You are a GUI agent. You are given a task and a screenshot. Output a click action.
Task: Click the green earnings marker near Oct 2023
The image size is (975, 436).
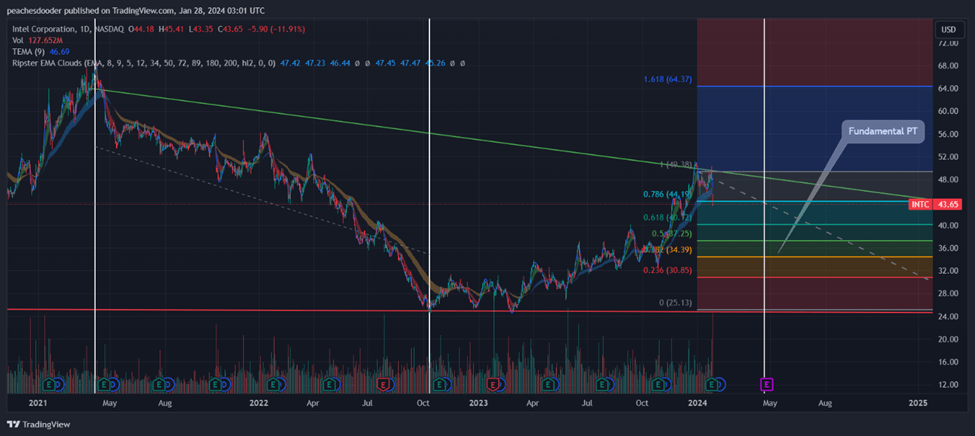[657, 384]
